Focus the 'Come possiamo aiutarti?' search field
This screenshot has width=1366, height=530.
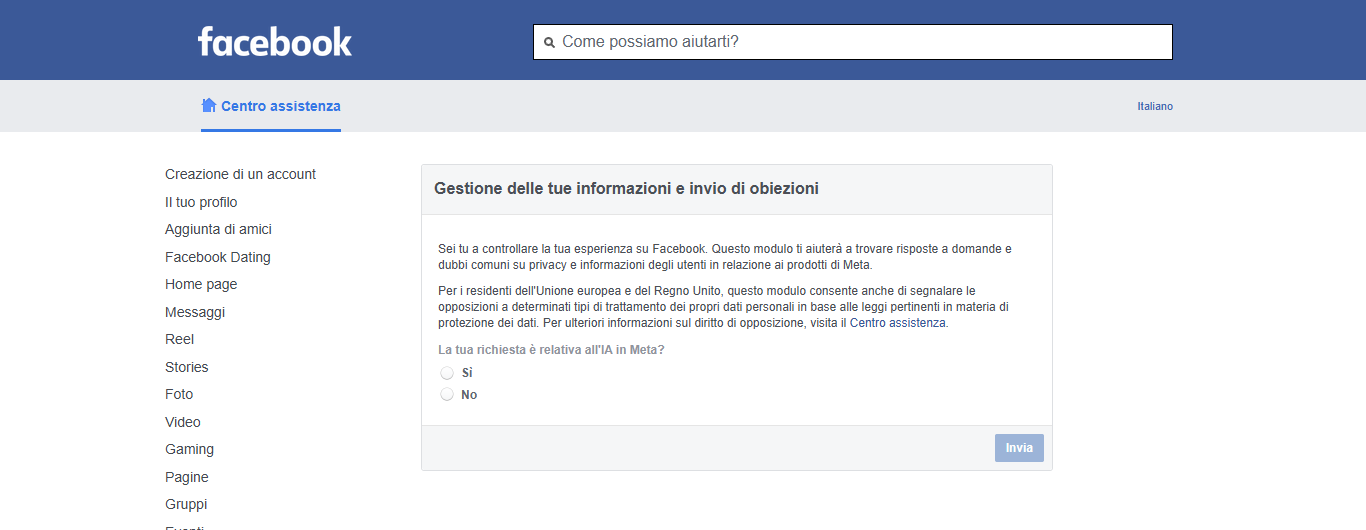[x=853, y=42]
